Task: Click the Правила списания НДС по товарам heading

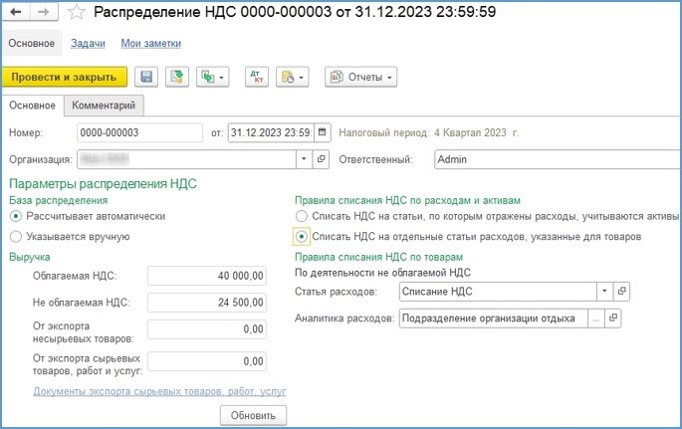Action: 379,257
